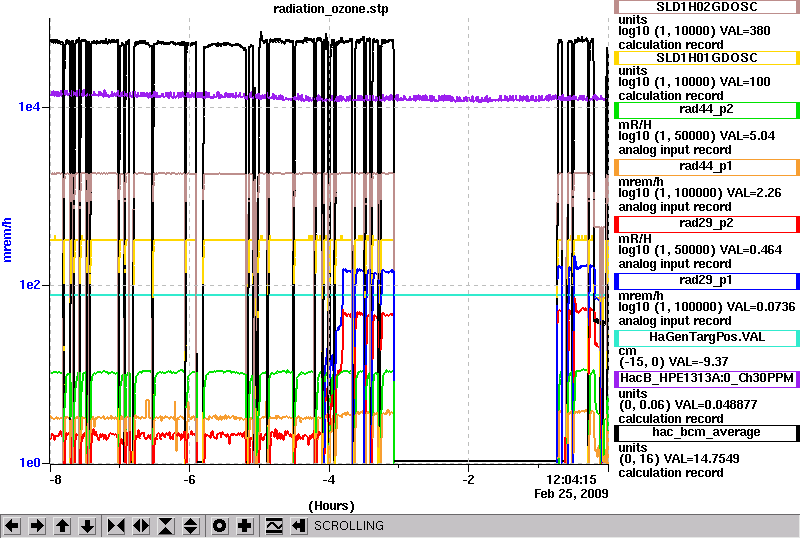Image resolution: width=800 pixels, height=538 pixels.
Task: Click the pan down arrow button
Action: [87, 526]
